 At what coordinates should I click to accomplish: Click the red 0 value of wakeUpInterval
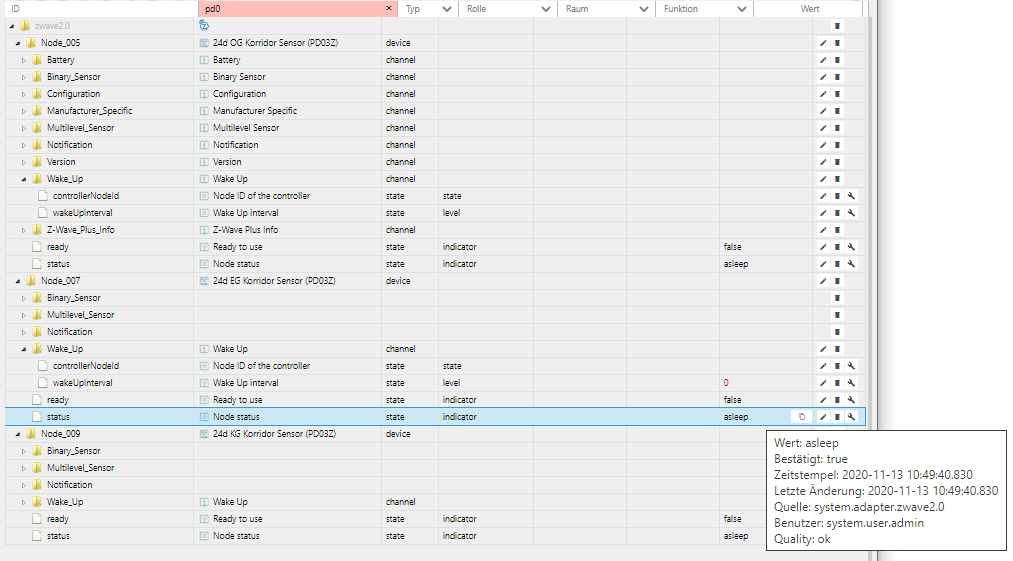click(x=726, y=383)
